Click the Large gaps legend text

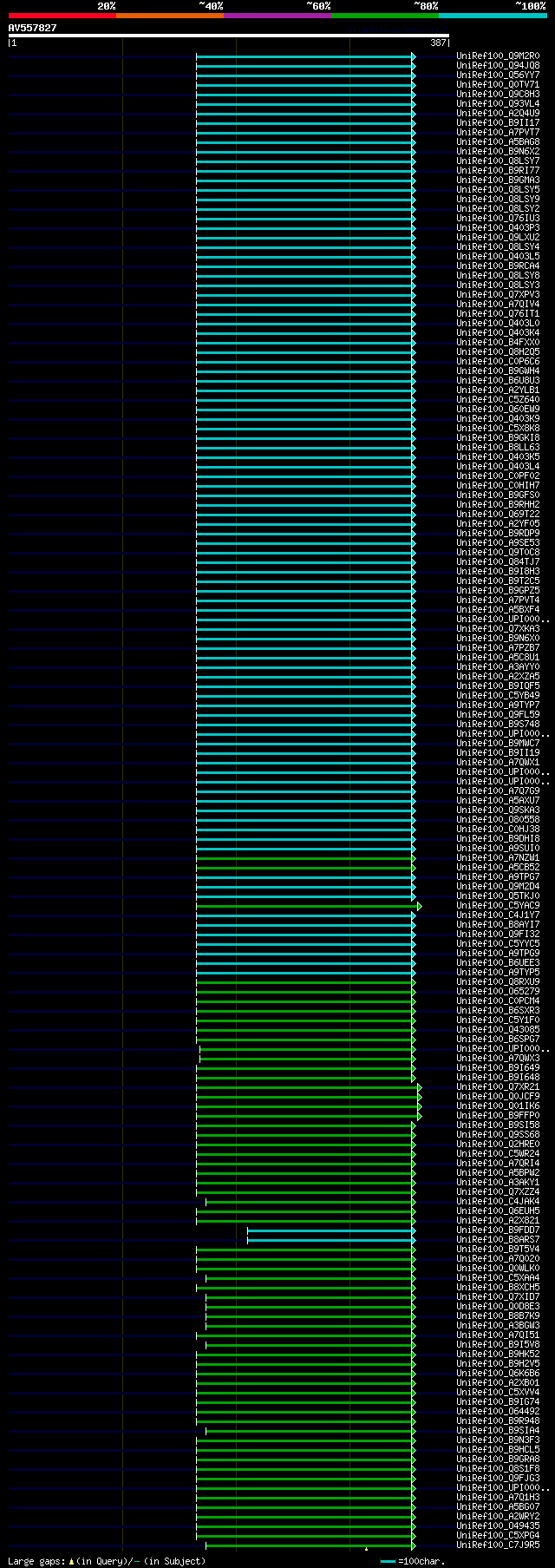[107, 1561]
